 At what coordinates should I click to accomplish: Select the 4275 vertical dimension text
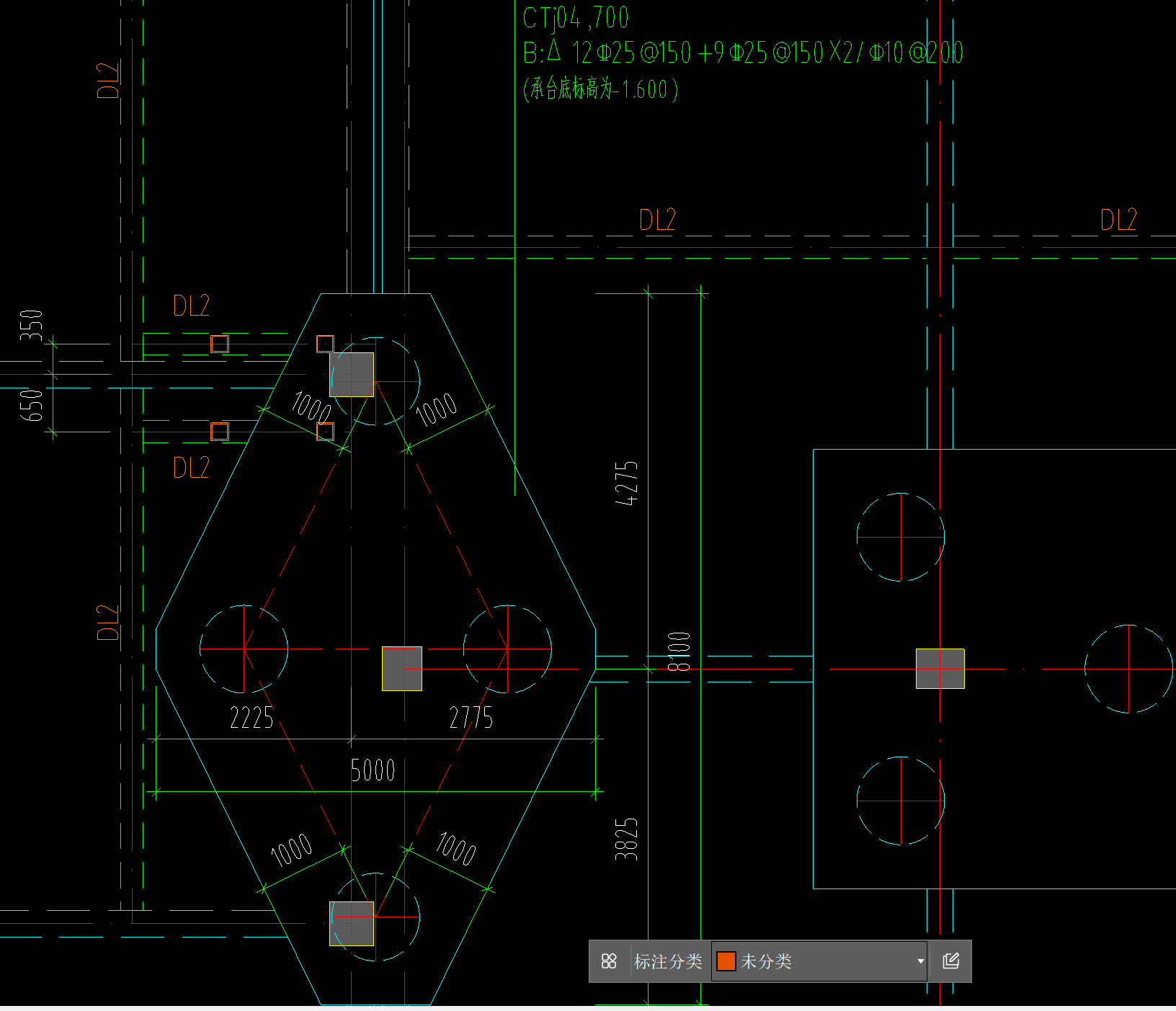[626, 483]
